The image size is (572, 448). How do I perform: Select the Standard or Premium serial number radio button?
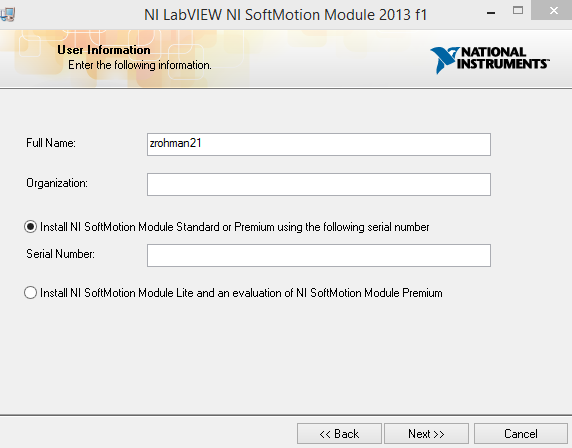pyautogui.click(x=30, y=227)
